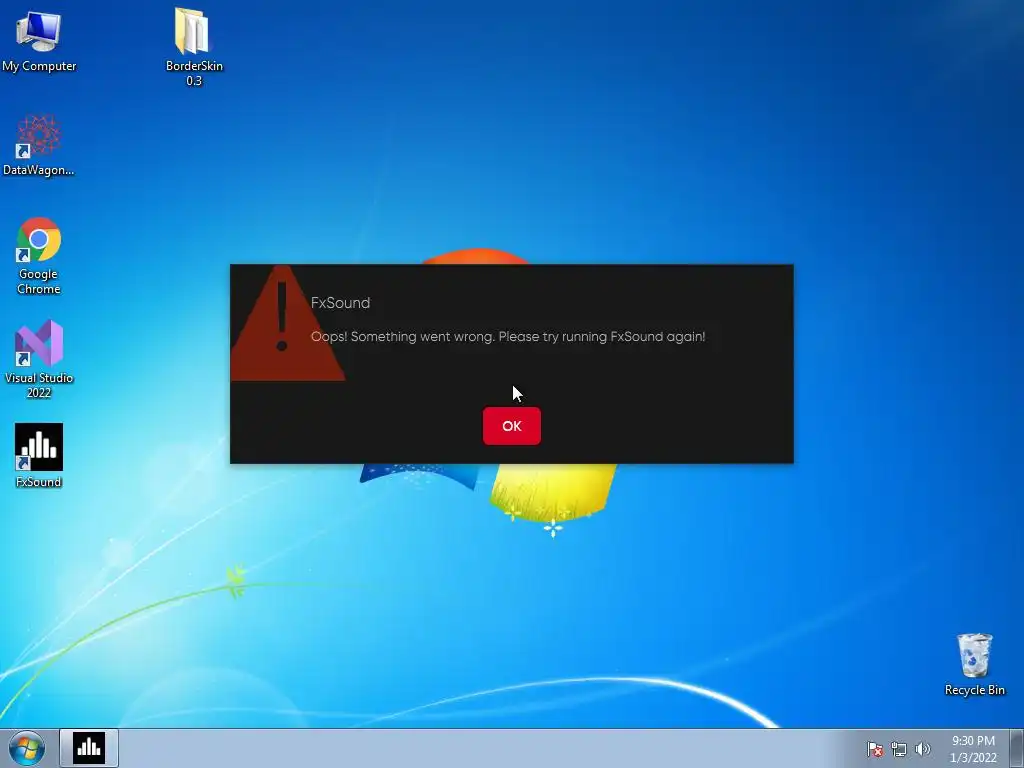
Task: Open the network tray icon
Action: pos(899,749)
